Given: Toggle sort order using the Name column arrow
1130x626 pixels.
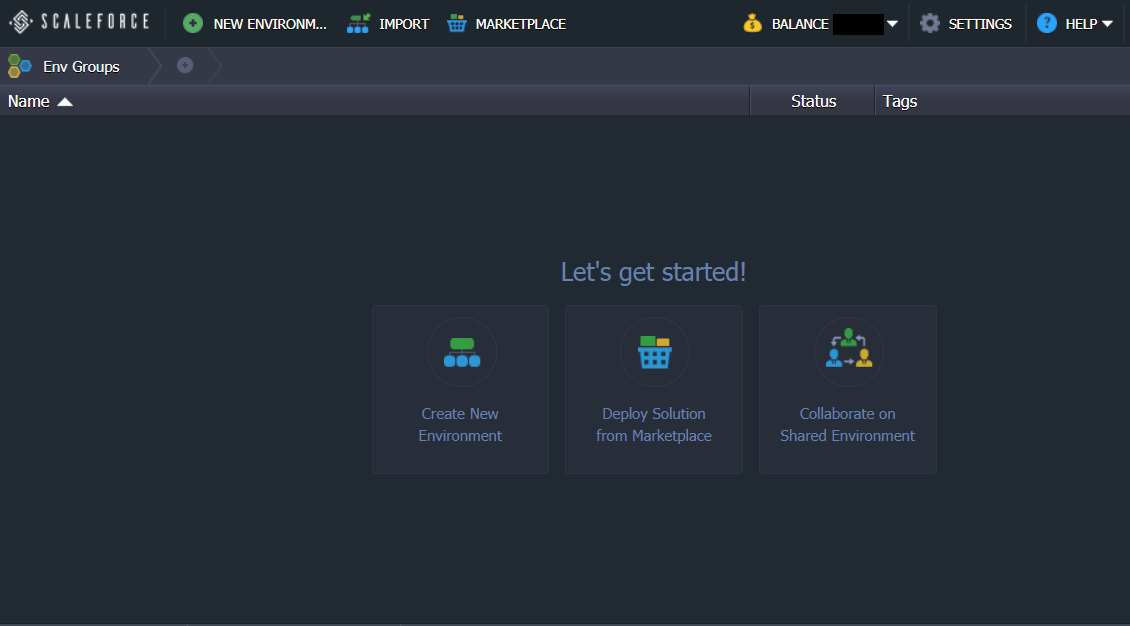Looking at the screenshot, I should (x=65, y=102).
